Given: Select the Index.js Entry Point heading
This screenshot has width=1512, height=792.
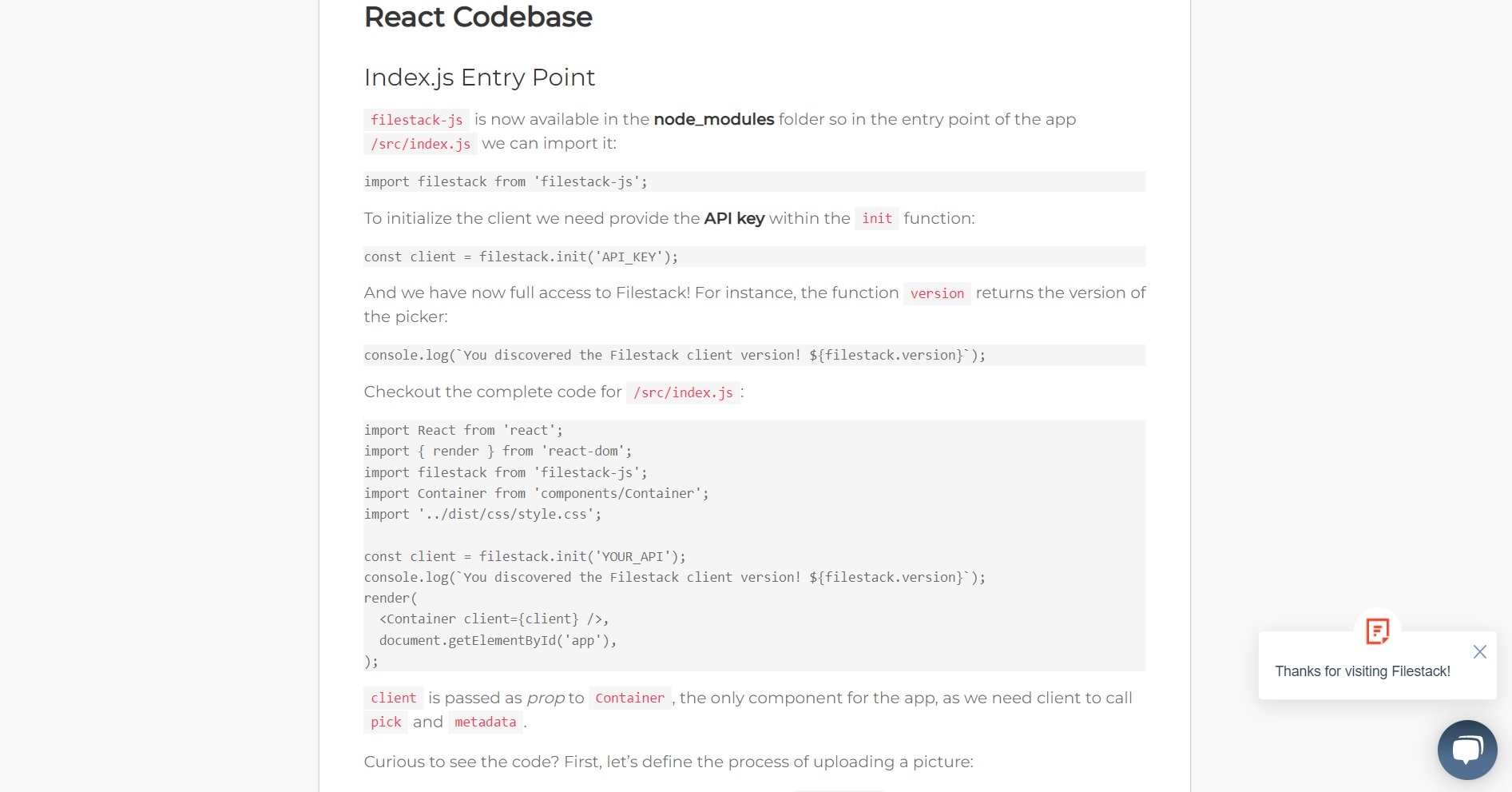Looking at the screenshot, I should 479,78.
